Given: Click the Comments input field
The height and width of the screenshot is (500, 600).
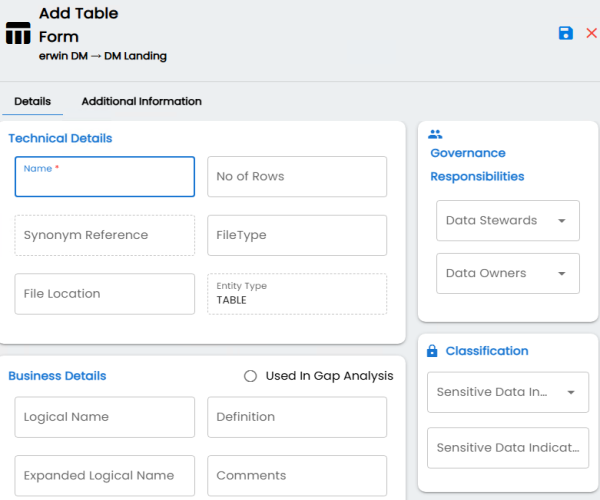Looking at the screenshot, I should (297, 476).
